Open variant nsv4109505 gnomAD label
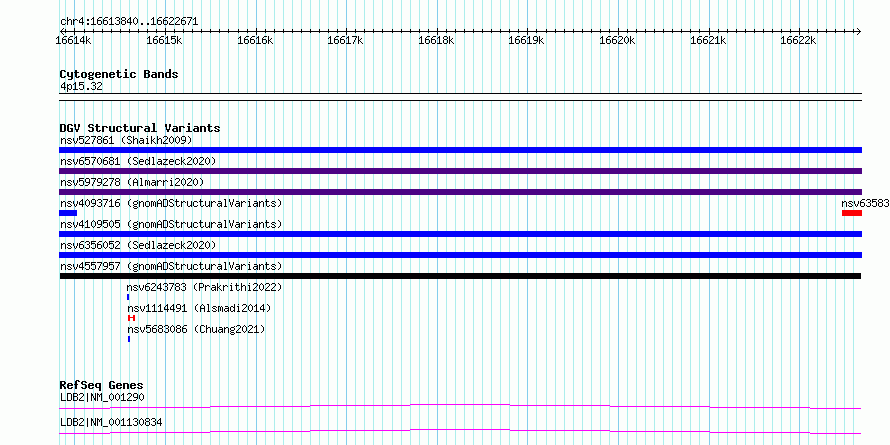 click(x=171, y=224)
